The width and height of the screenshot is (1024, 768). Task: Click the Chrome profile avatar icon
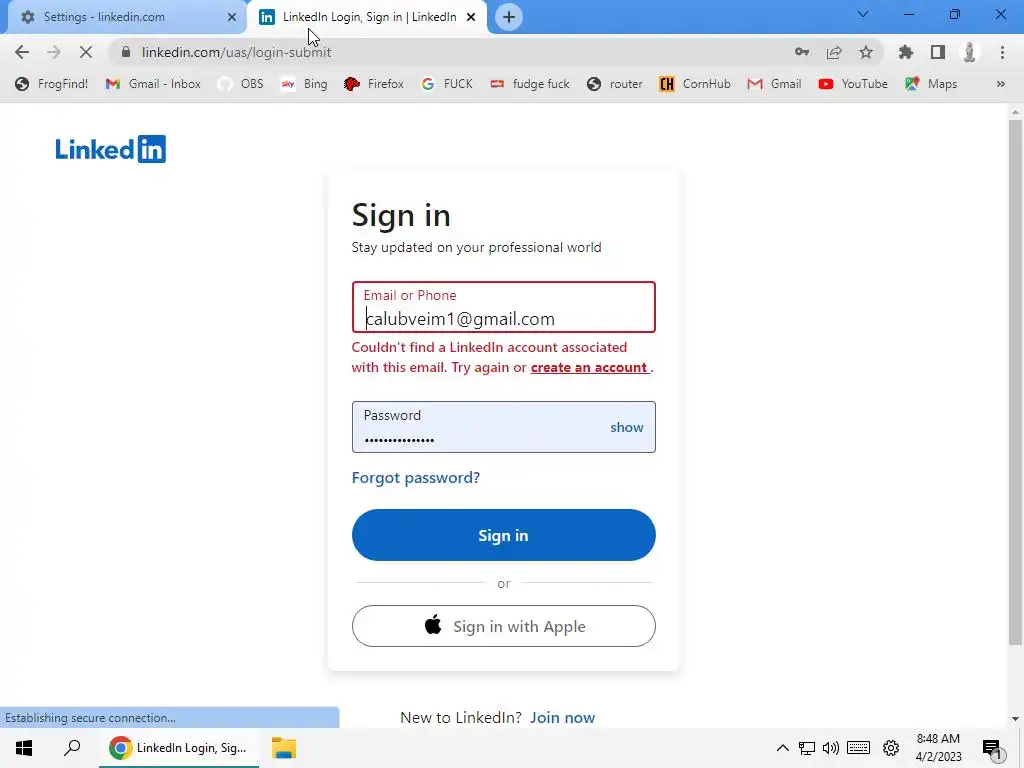tap(969, 52)
